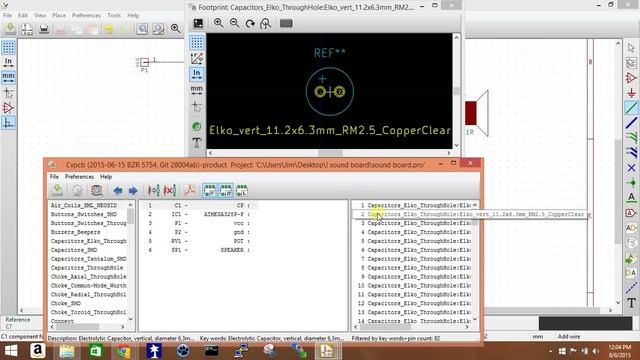
Task: Select component row RV1 POT
Action: click(x=199, y=241)
